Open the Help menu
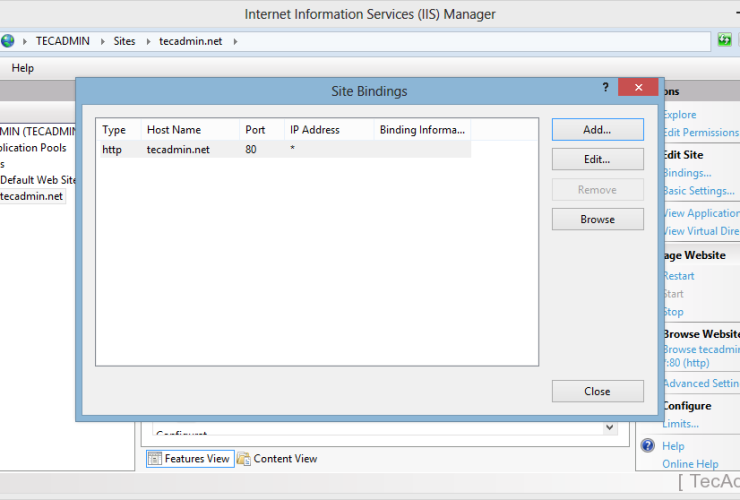Screen dimensions: 740x500 (22, 68)
